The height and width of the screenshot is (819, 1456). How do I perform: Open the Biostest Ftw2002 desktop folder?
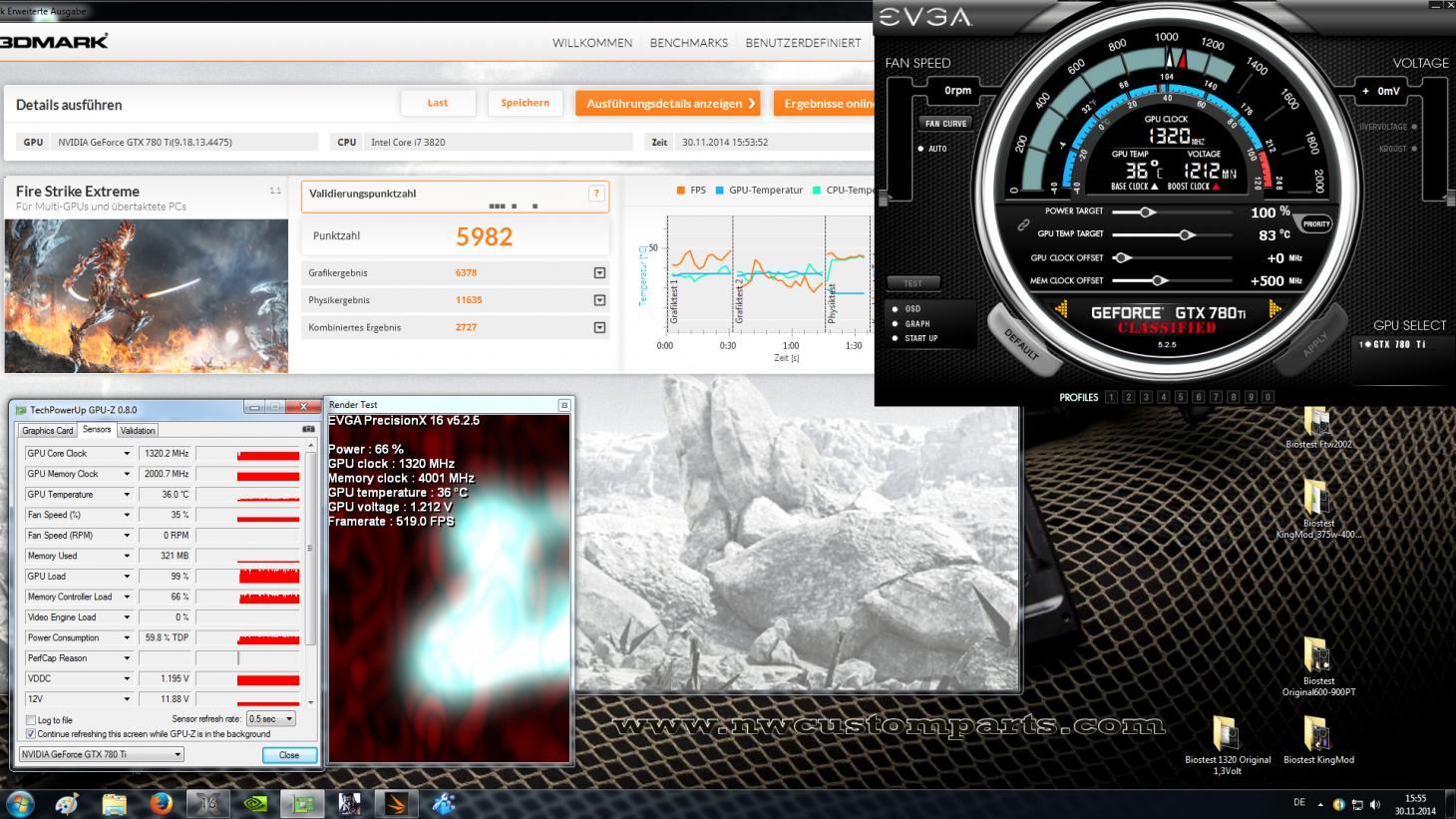pyautogui.click(x=1318, y=429)
